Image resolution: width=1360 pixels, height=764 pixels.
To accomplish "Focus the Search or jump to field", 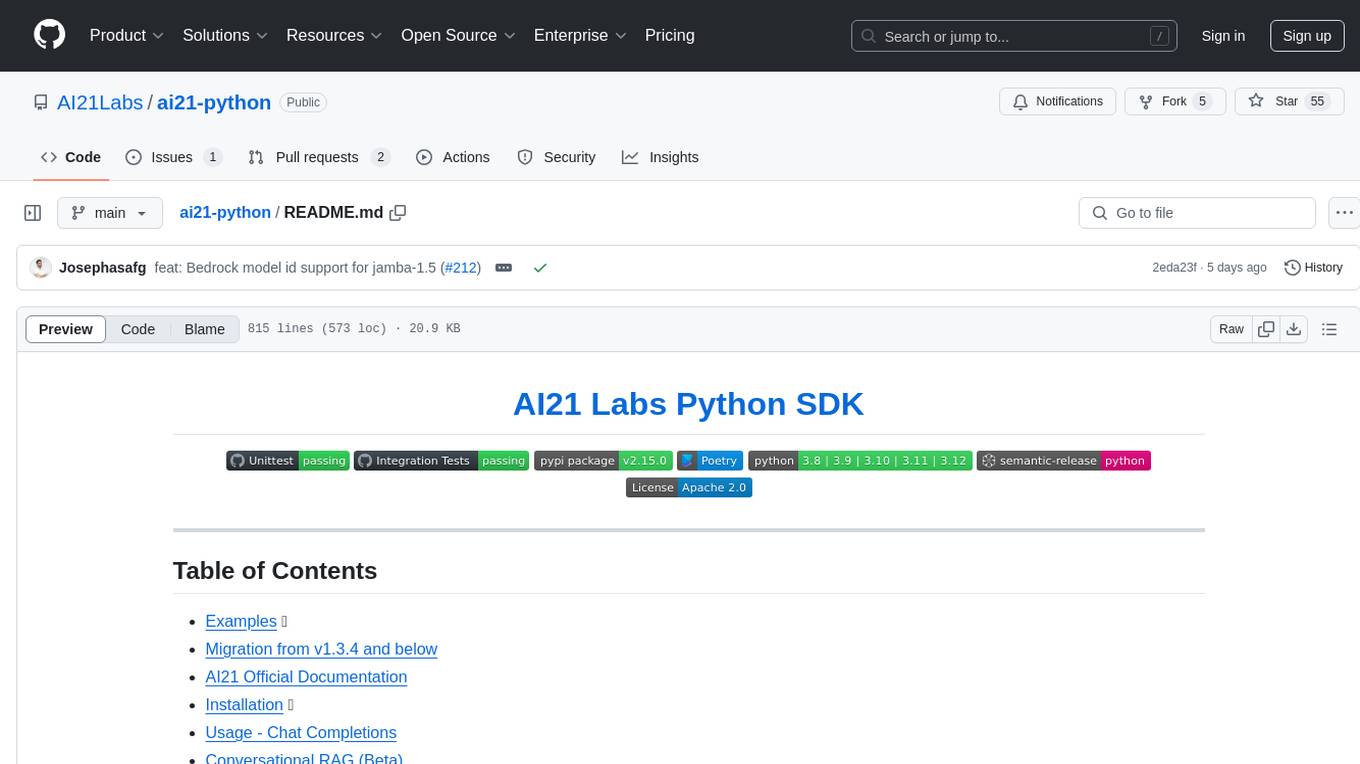I will click(1014, 36).
